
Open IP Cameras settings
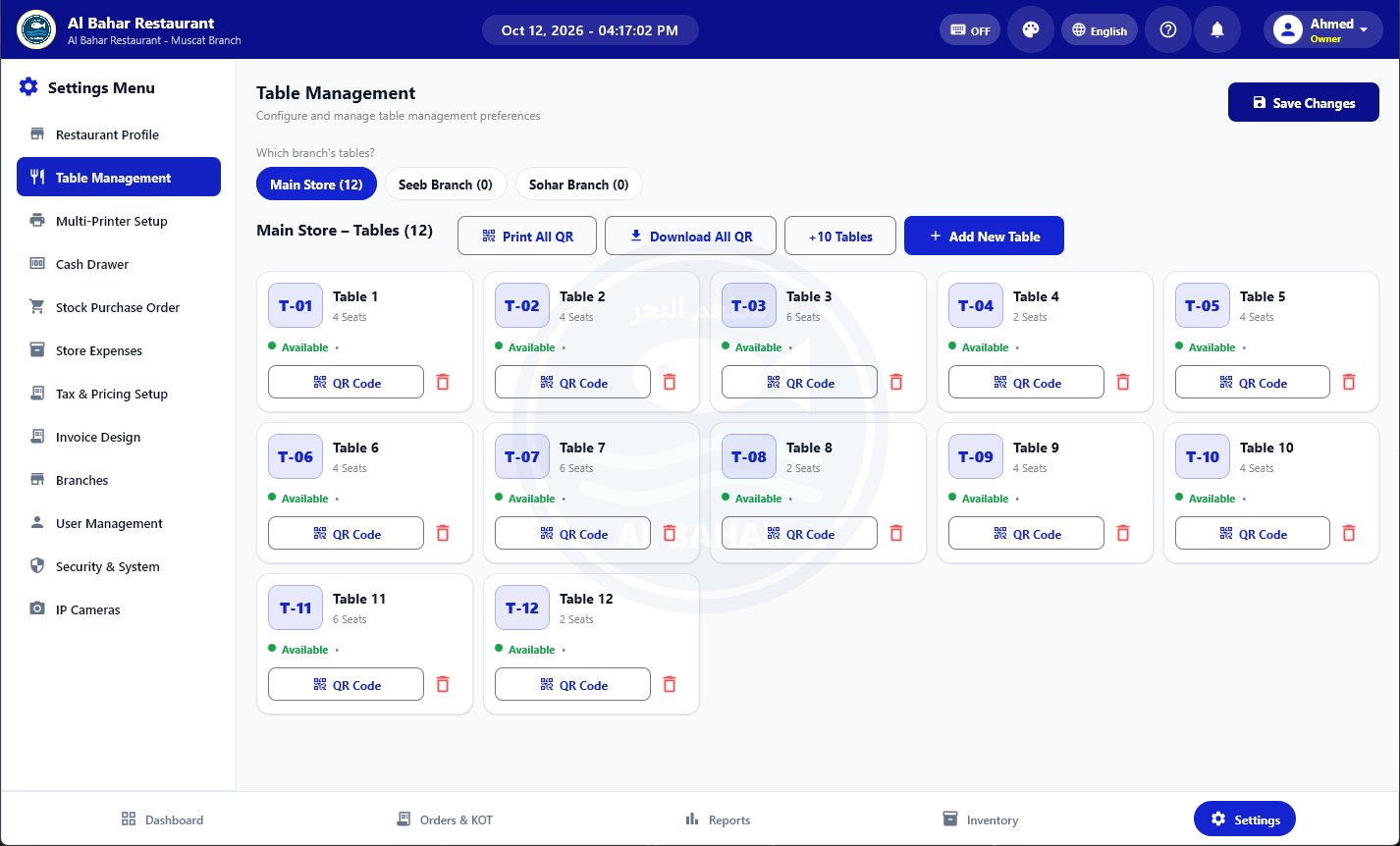[x=119, y=609]
